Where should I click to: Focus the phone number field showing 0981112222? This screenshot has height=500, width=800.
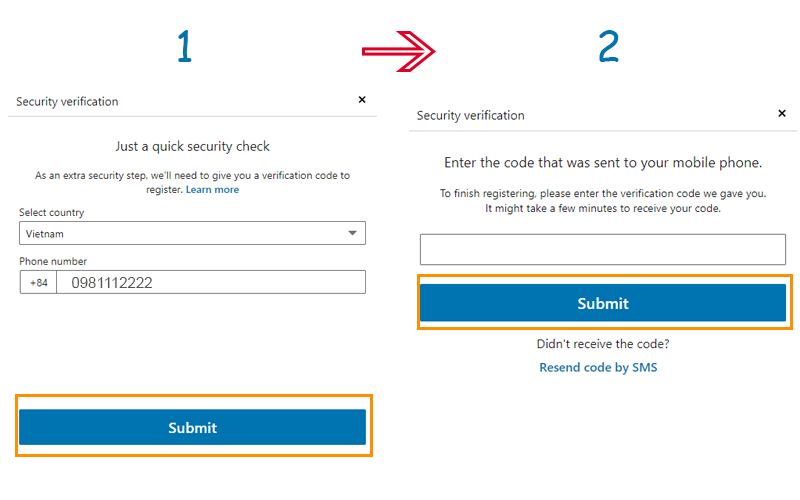coord(210,283)
